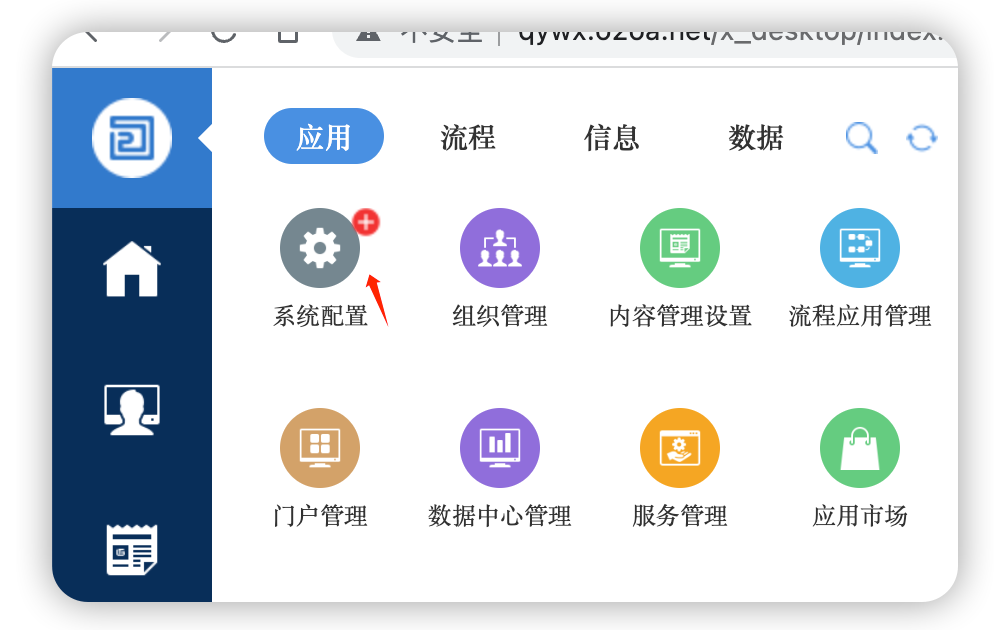This screenshot has width=1002, height=630.
Task: Go to the home icon in the sidebar
Action: coord(132,269)
